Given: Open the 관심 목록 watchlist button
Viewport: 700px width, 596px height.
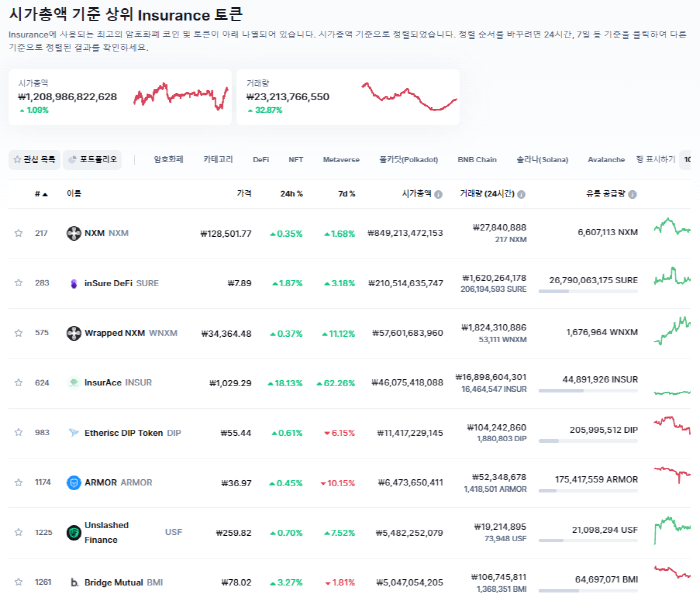Looking at the screenshot, I should point(34,159).
